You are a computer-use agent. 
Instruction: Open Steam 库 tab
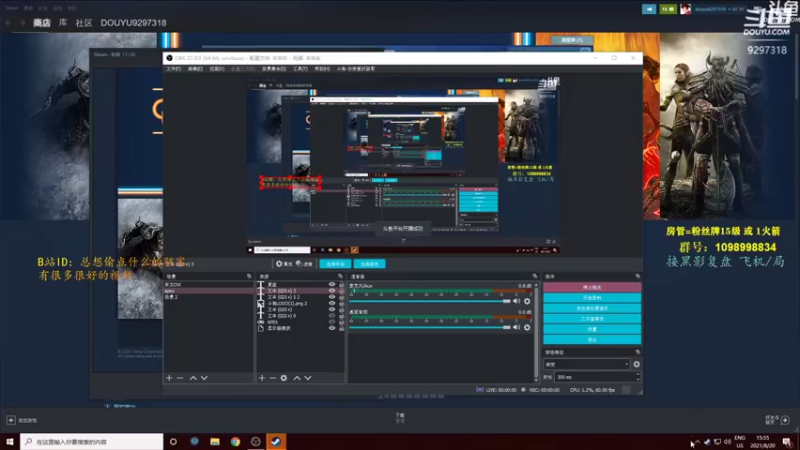[x=63, y=23]
